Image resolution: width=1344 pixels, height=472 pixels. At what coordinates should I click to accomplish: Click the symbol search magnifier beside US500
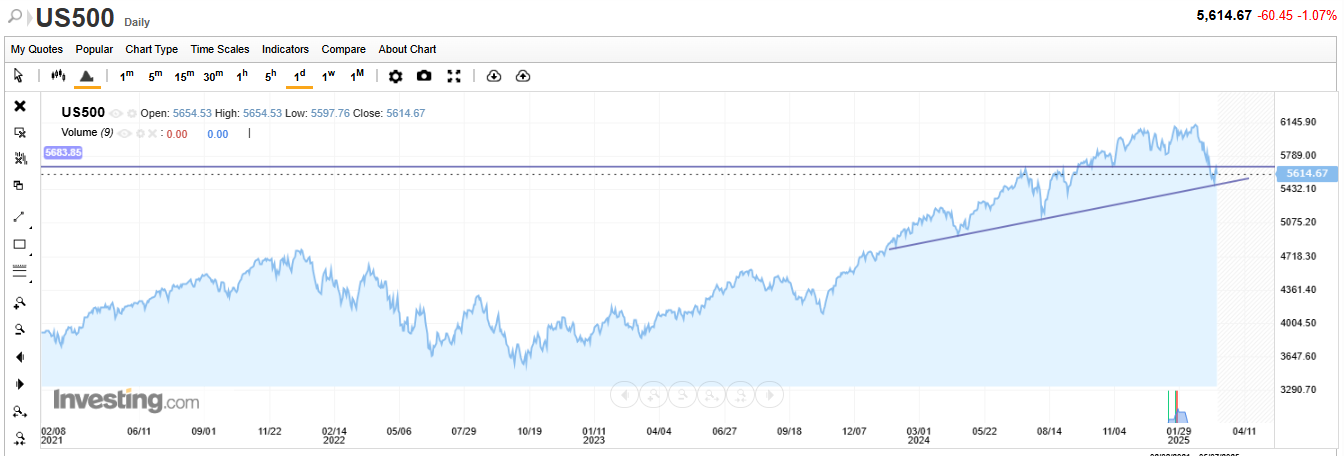16,17
